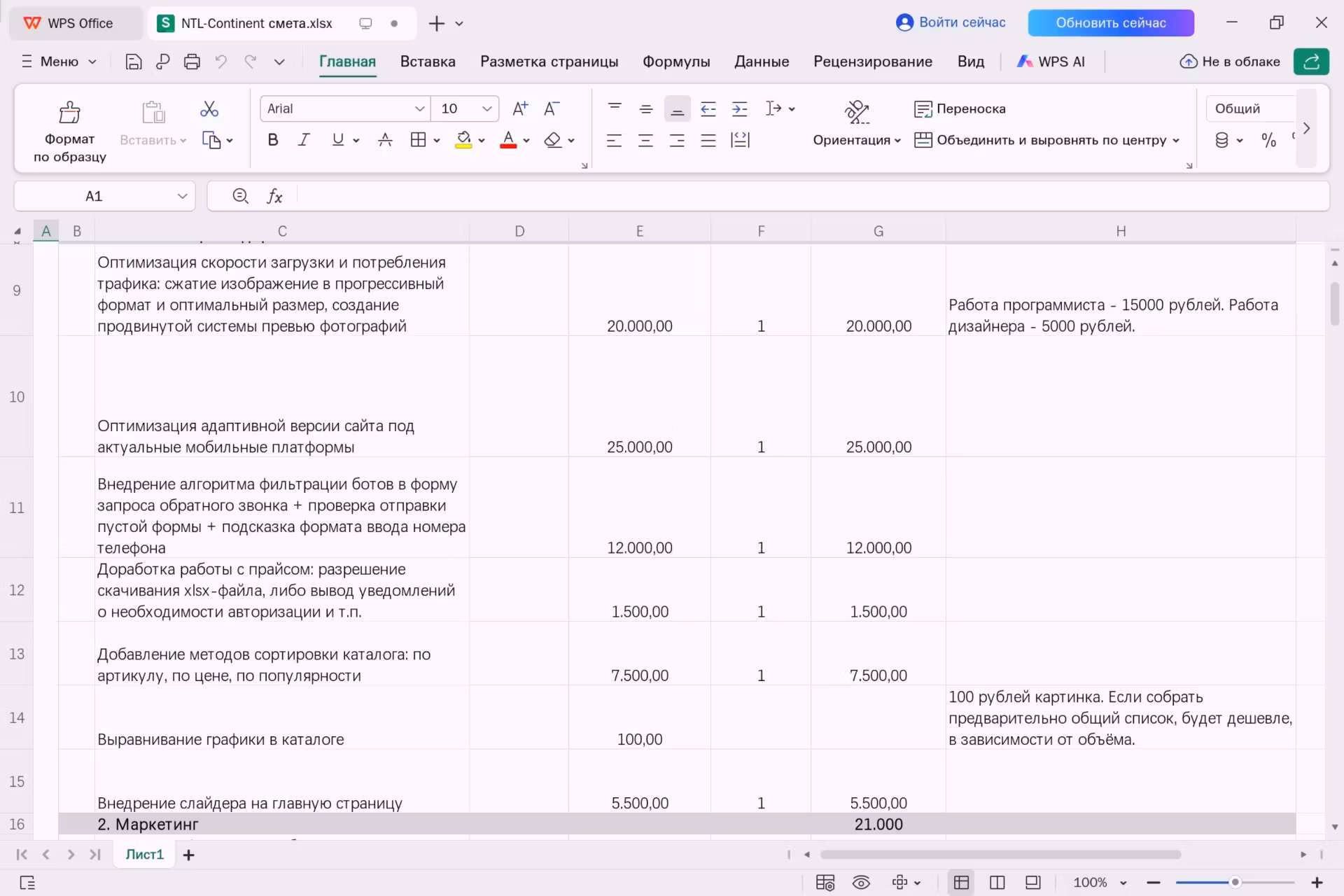Switch to Page Break Preview icon

click(1033, 883)
